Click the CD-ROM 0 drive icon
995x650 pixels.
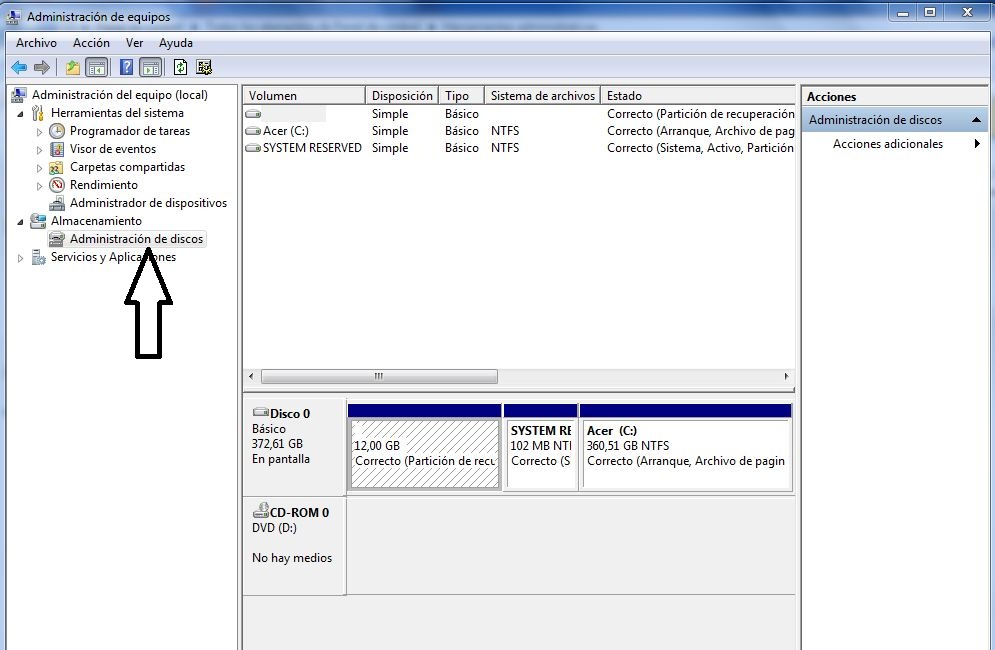pyautogui.click(x=261, y=510)
